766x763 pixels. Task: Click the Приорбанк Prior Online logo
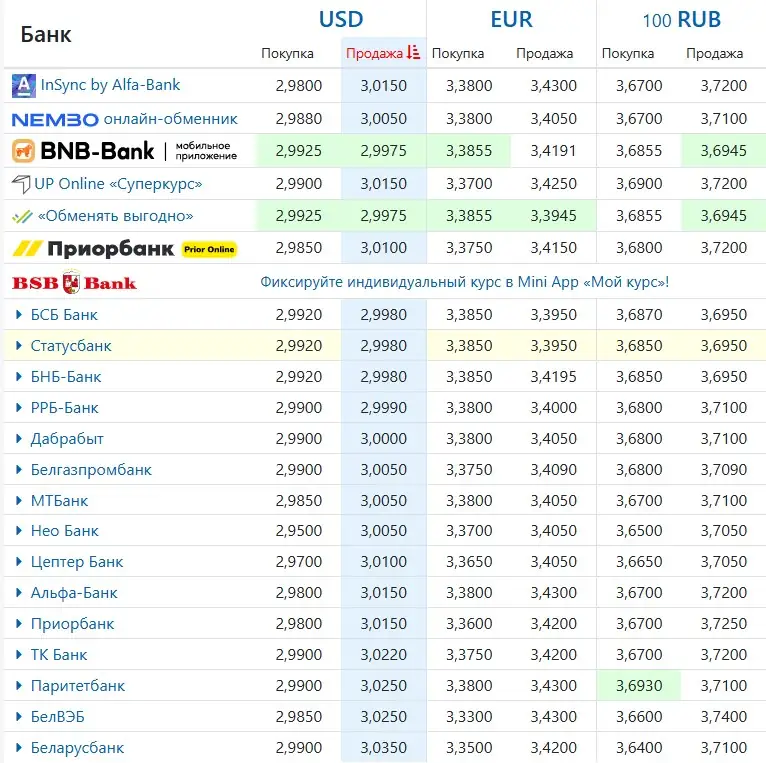coord(124,248)
